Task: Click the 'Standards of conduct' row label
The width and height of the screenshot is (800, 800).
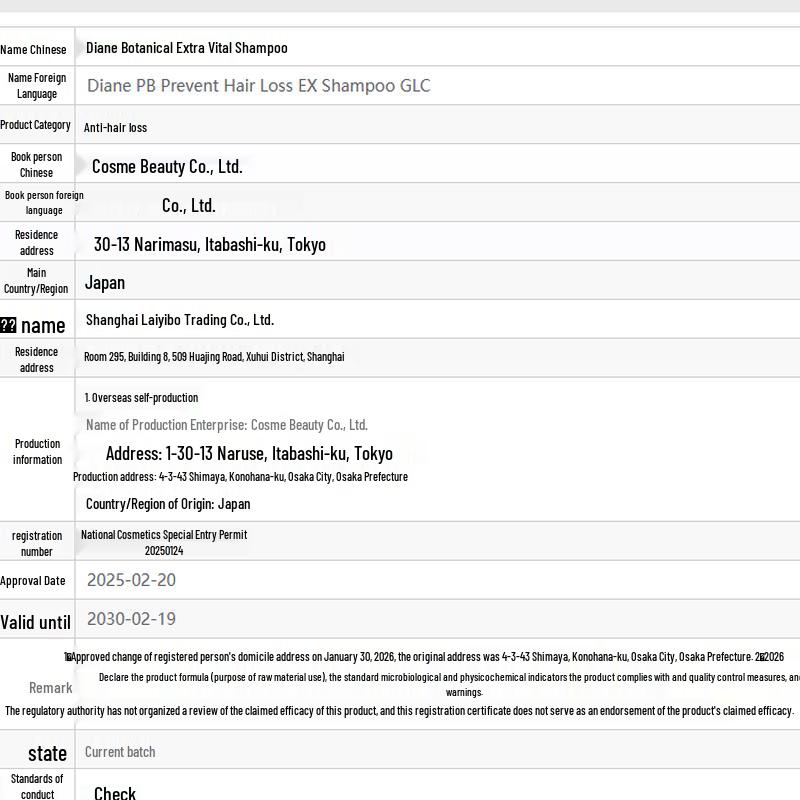Action: 37,786
